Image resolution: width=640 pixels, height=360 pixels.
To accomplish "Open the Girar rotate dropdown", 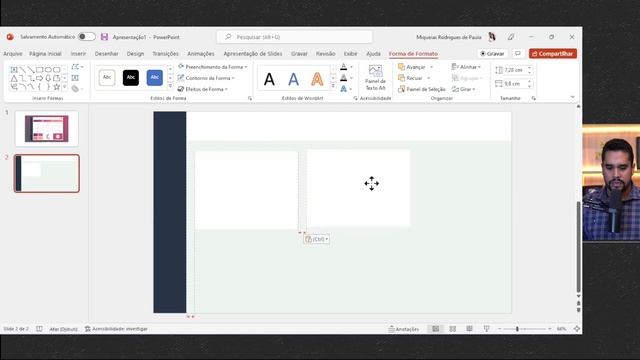I will pos(463,89).
